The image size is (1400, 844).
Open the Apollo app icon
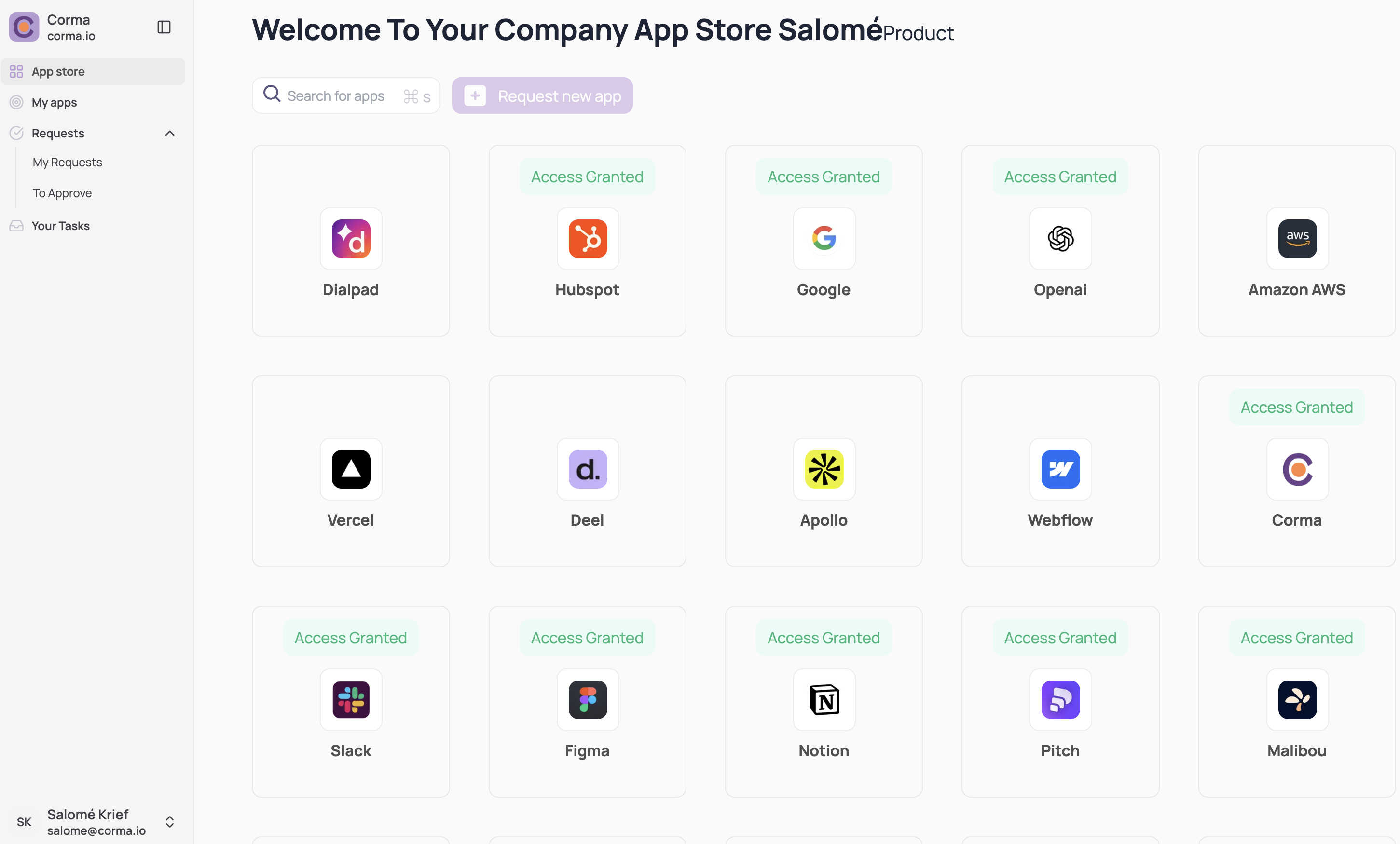point(824,469)
